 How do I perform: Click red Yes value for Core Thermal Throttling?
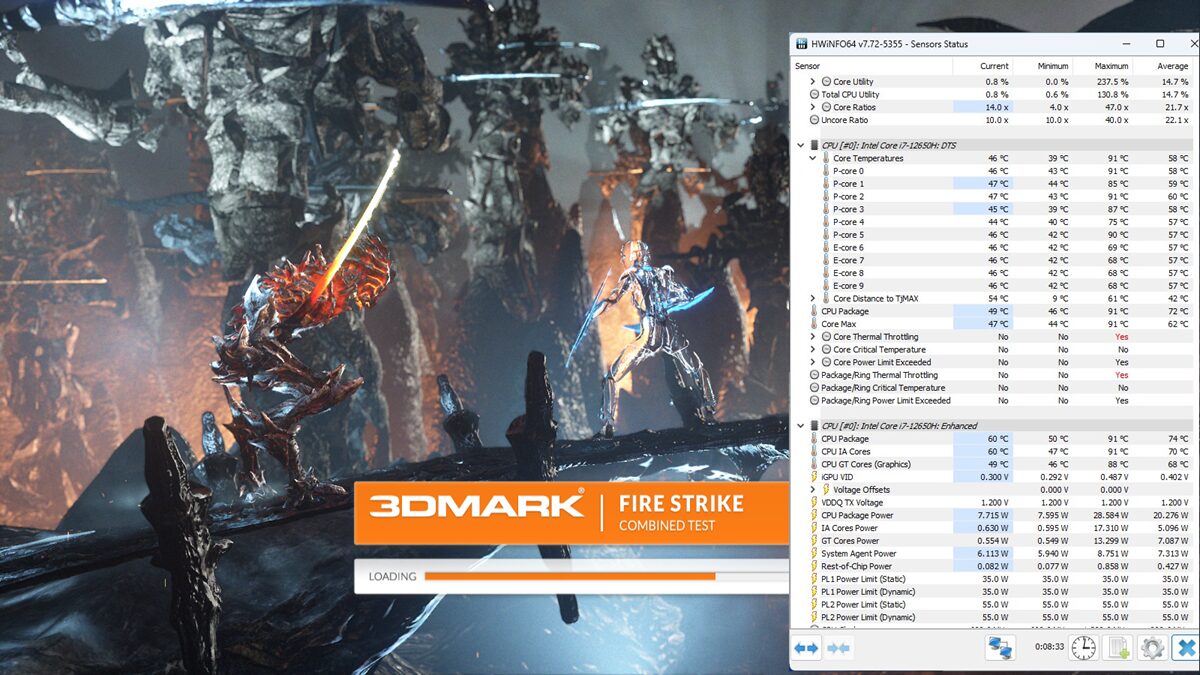tap(1121, 337)
